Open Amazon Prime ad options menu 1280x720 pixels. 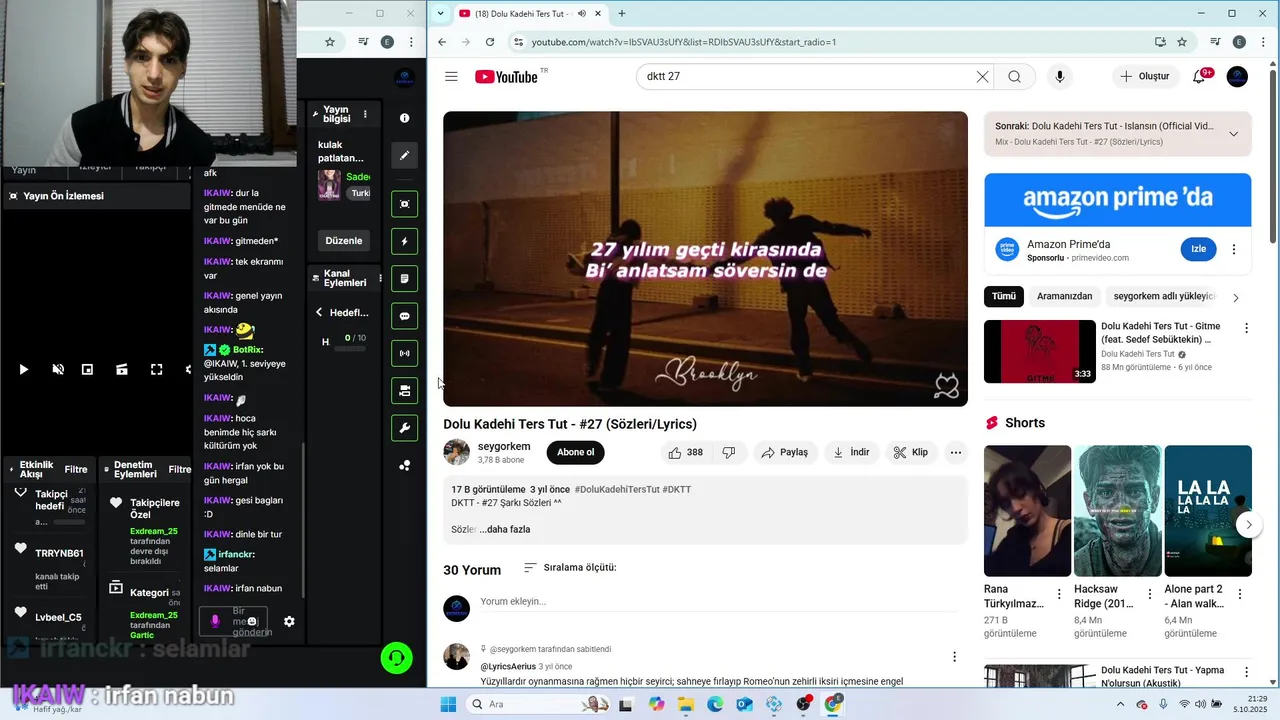point(1234,250)
